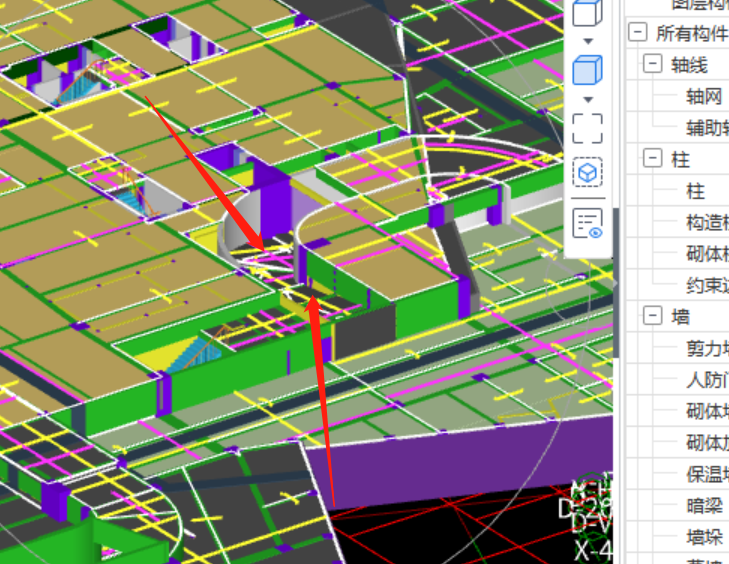Screen dimensions: 729x564
Task: Collapse the 墙 group tree node
Action: [652, 316]
